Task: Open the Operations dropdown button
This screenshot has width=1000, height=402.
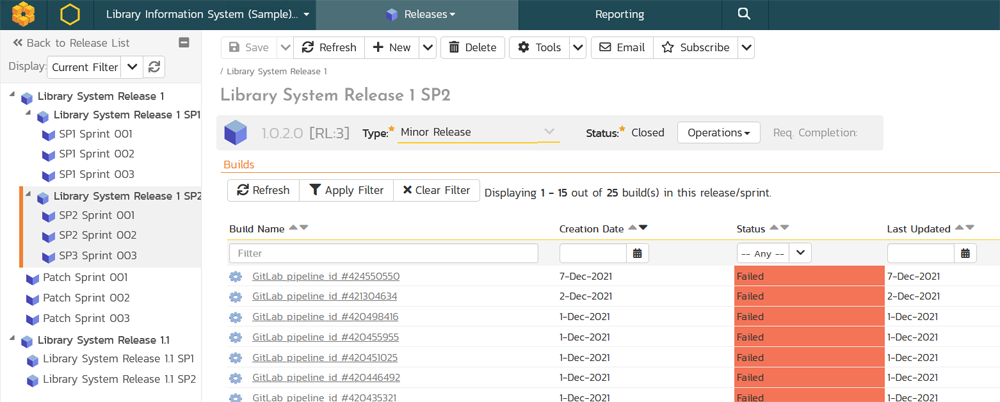Action: point(718,133)
